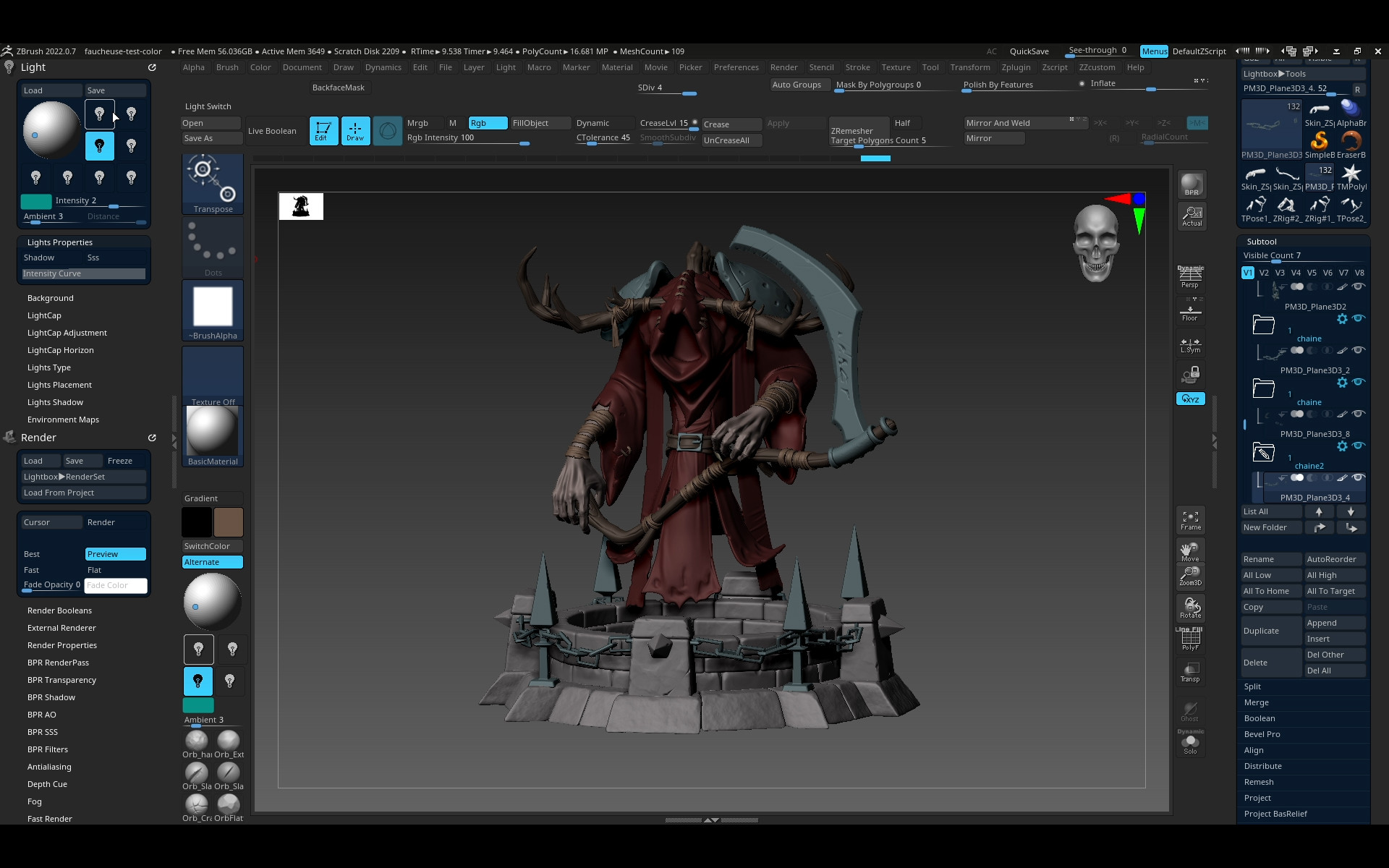Toggle PolyF line fill icon
1389x868 pixels.
(x=1190, y=639)
